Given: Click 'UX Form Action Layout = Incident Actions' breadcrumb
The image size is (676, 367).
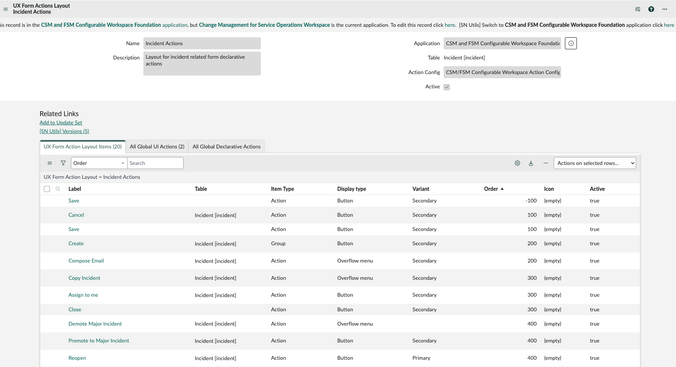Looking at the screenshot, I should click(x=91, y=177).
